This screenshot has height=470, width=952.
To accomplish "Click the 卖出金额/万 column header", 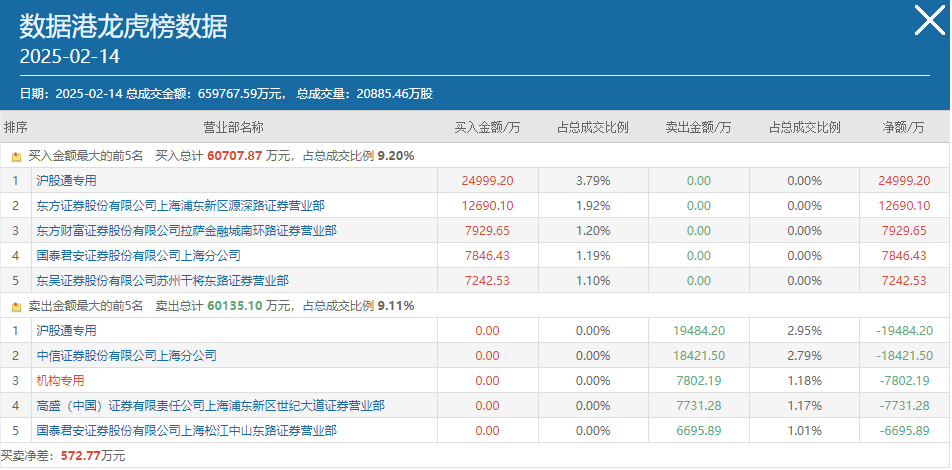I will 698,128.
